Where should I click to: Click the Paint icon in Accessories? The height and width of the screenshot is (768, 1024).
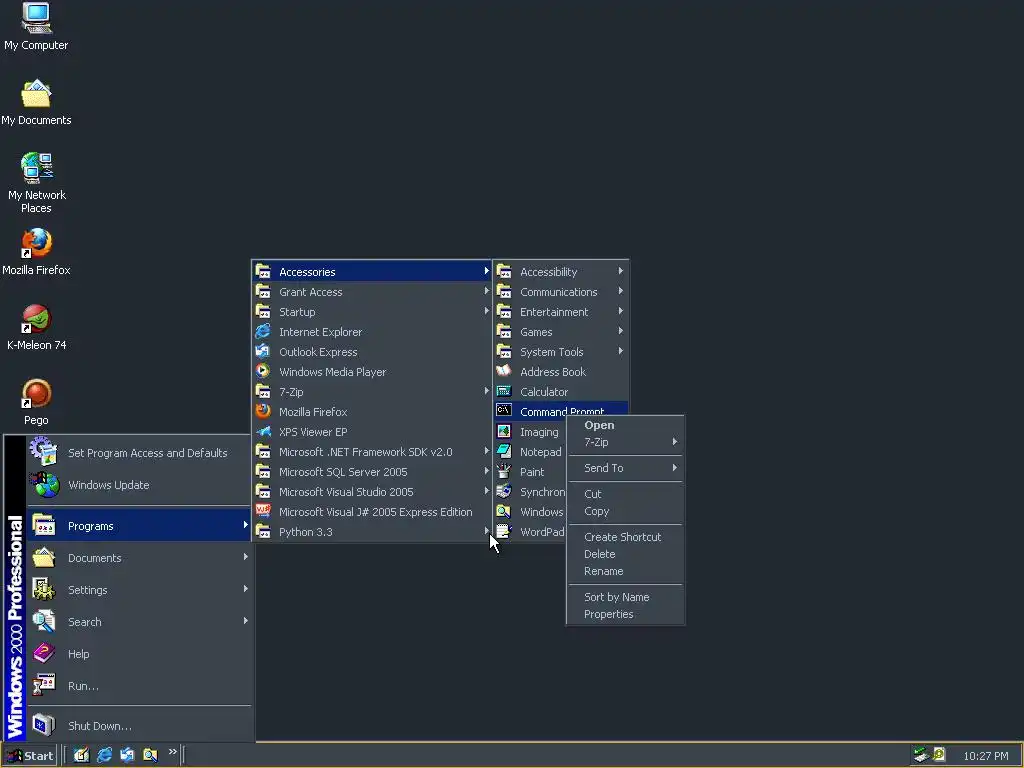[504, 472]
